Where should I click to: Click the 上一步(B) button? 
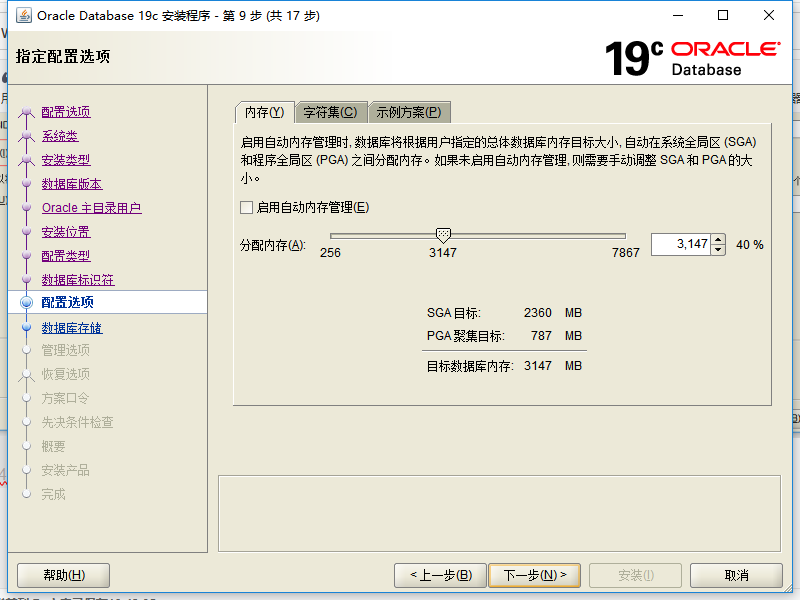pyautogui.click(x=439, y=575)
